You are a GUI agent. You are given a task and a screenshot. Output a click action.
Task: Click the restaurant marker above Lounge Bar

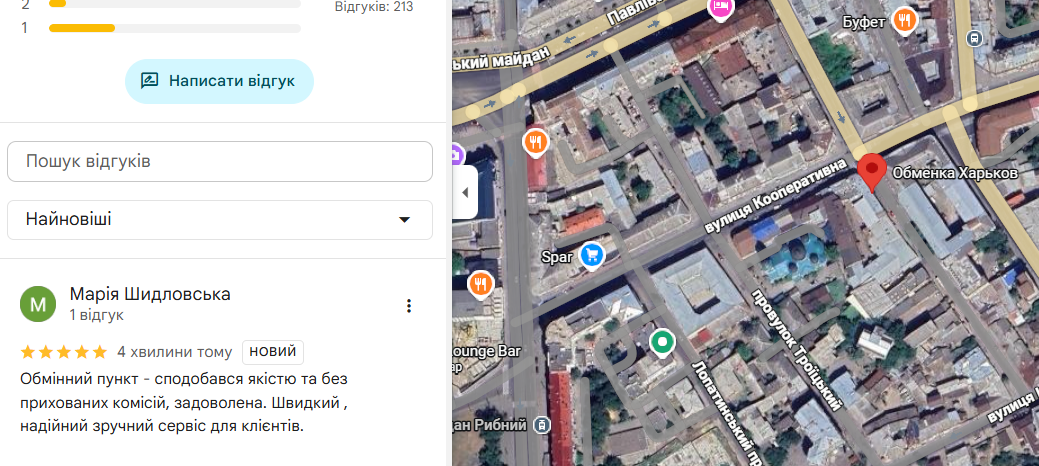[x=481, y=284]
